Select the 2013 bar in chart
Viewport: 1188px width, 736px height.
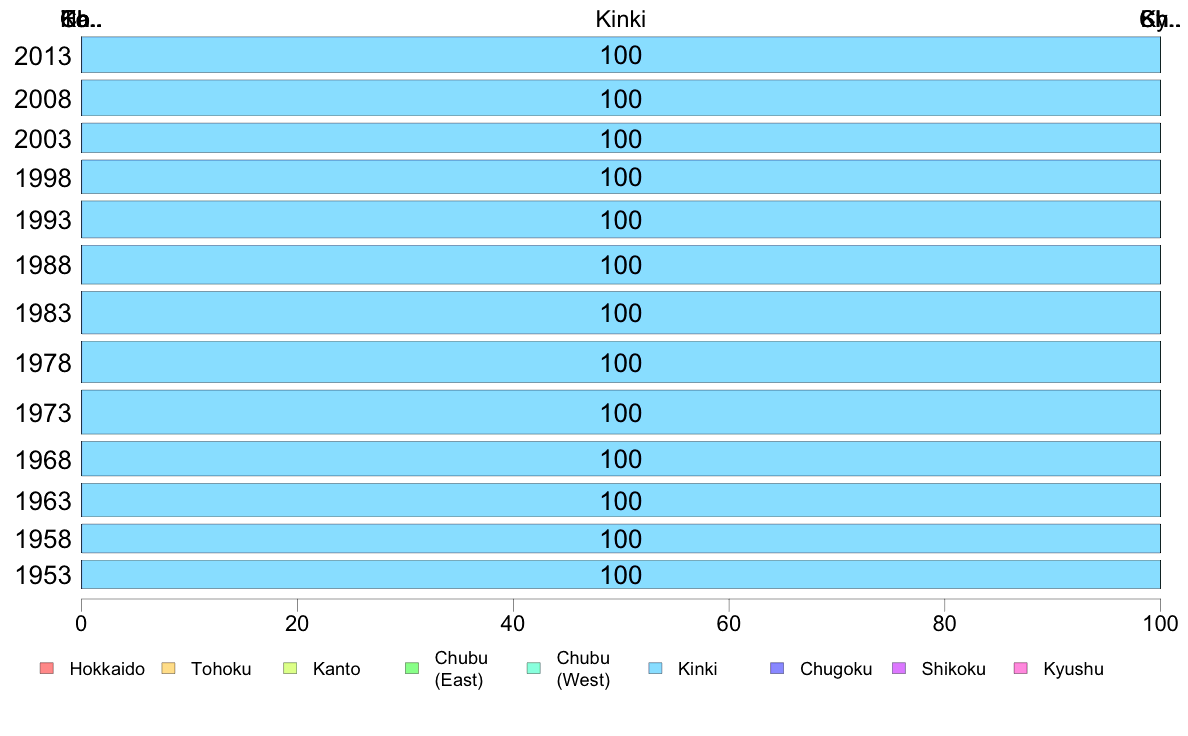(x=621, y=55)
